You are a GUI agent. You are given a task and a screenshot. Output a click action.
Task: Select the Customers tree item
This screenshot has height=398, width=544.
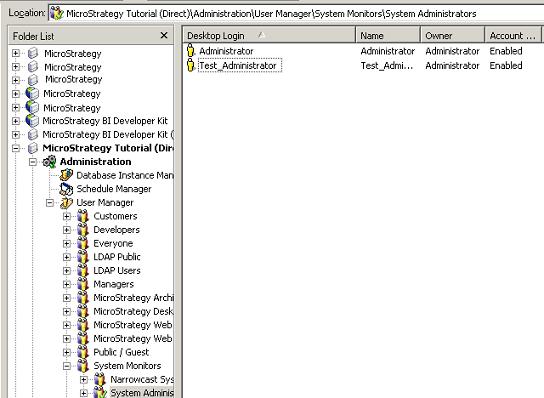coord(115,216)
